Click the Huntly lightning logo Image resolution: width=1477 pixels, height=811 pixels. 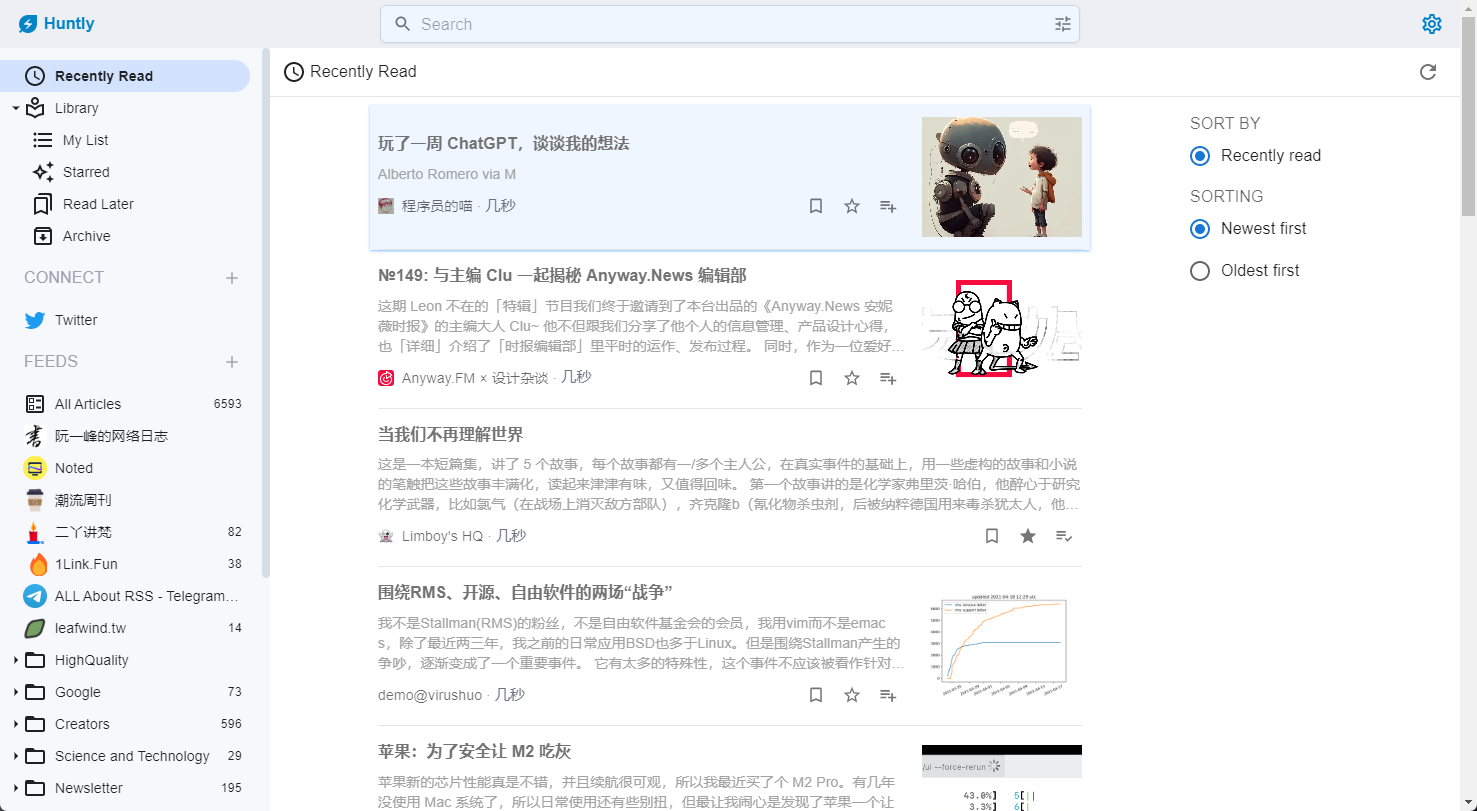[x=28, y=24]
